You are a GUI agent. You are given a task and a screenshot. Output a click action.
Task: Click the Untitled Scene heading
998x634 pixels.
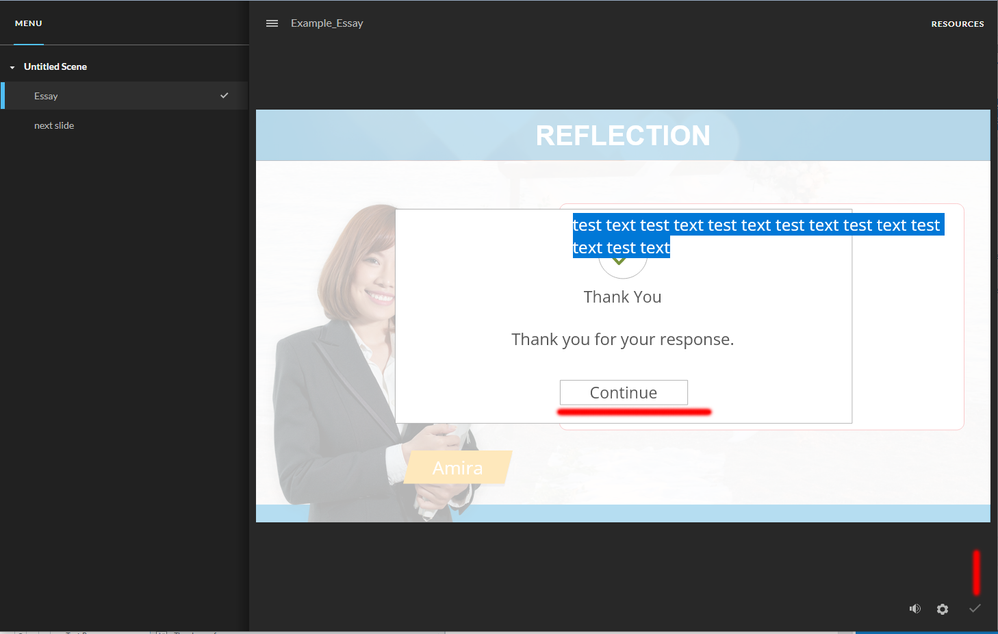[x=55, y=67]
